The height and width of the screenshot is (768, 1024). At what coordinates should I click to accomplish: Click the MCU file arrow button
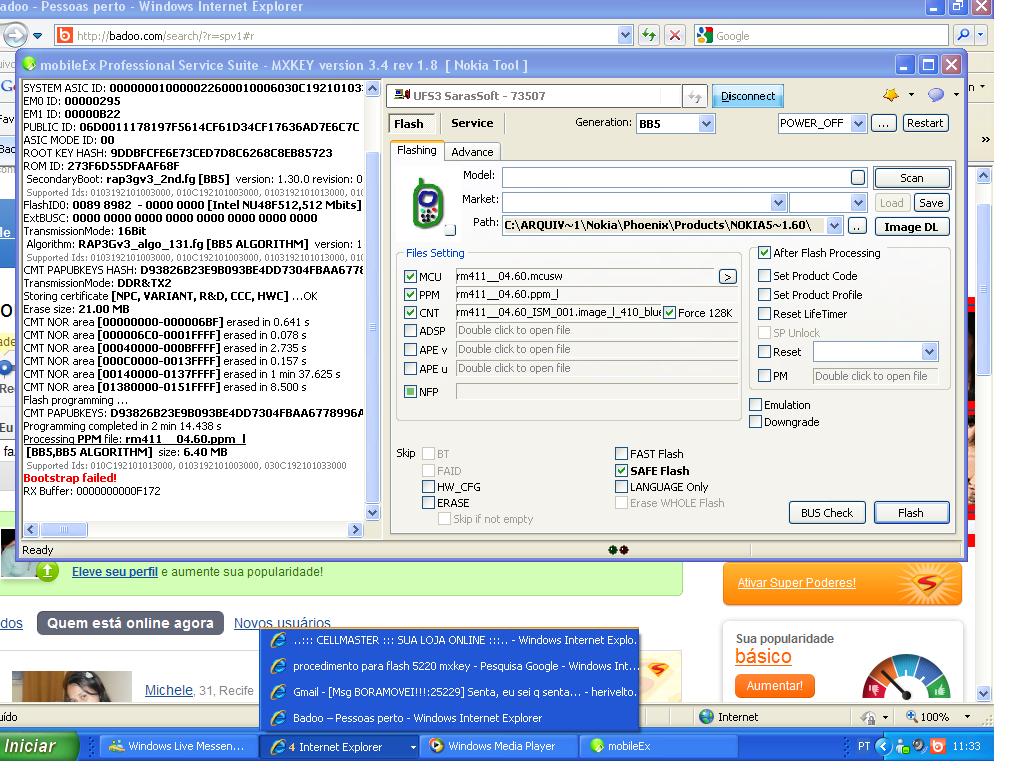728,277
